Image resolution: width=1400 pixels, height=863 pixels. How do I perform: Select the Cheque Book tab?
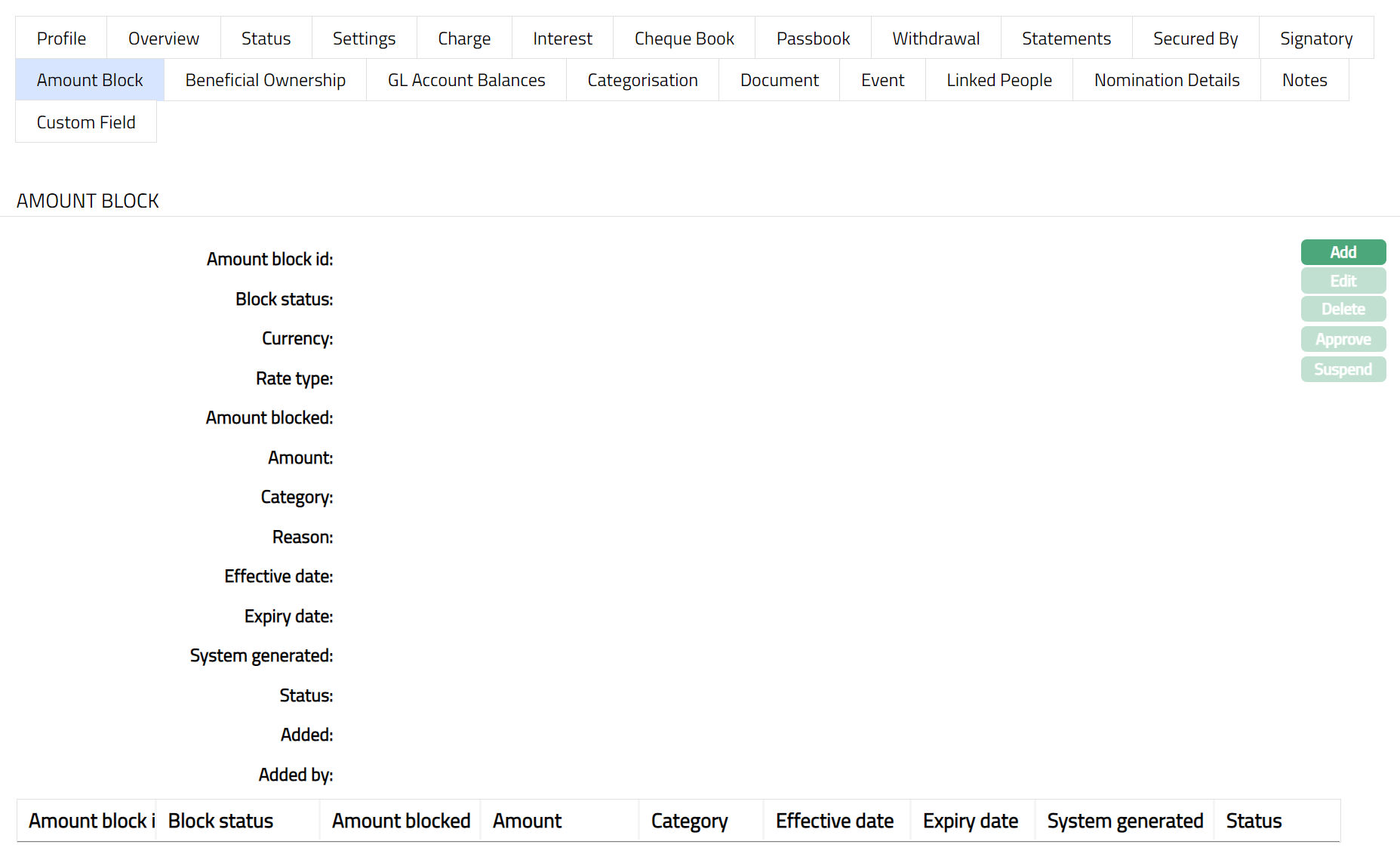[x=684, y=39]
